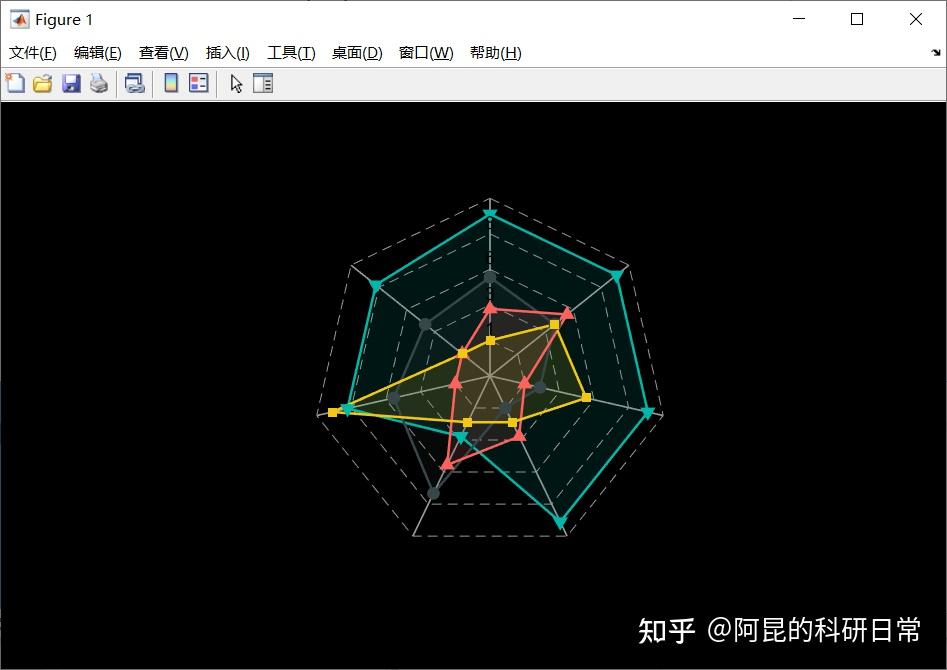Open the Property Inspector icon
This screenshot has height=670, width=947.
pyautogui.click(x=263, y=83)
